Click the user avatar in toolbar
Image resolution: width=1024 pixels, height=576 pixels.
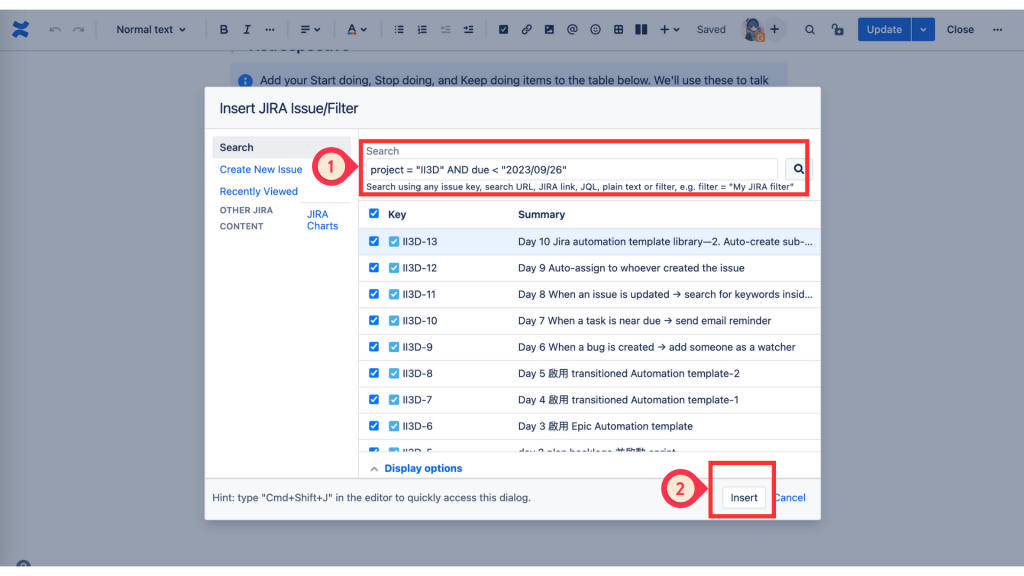coord(754,29)
